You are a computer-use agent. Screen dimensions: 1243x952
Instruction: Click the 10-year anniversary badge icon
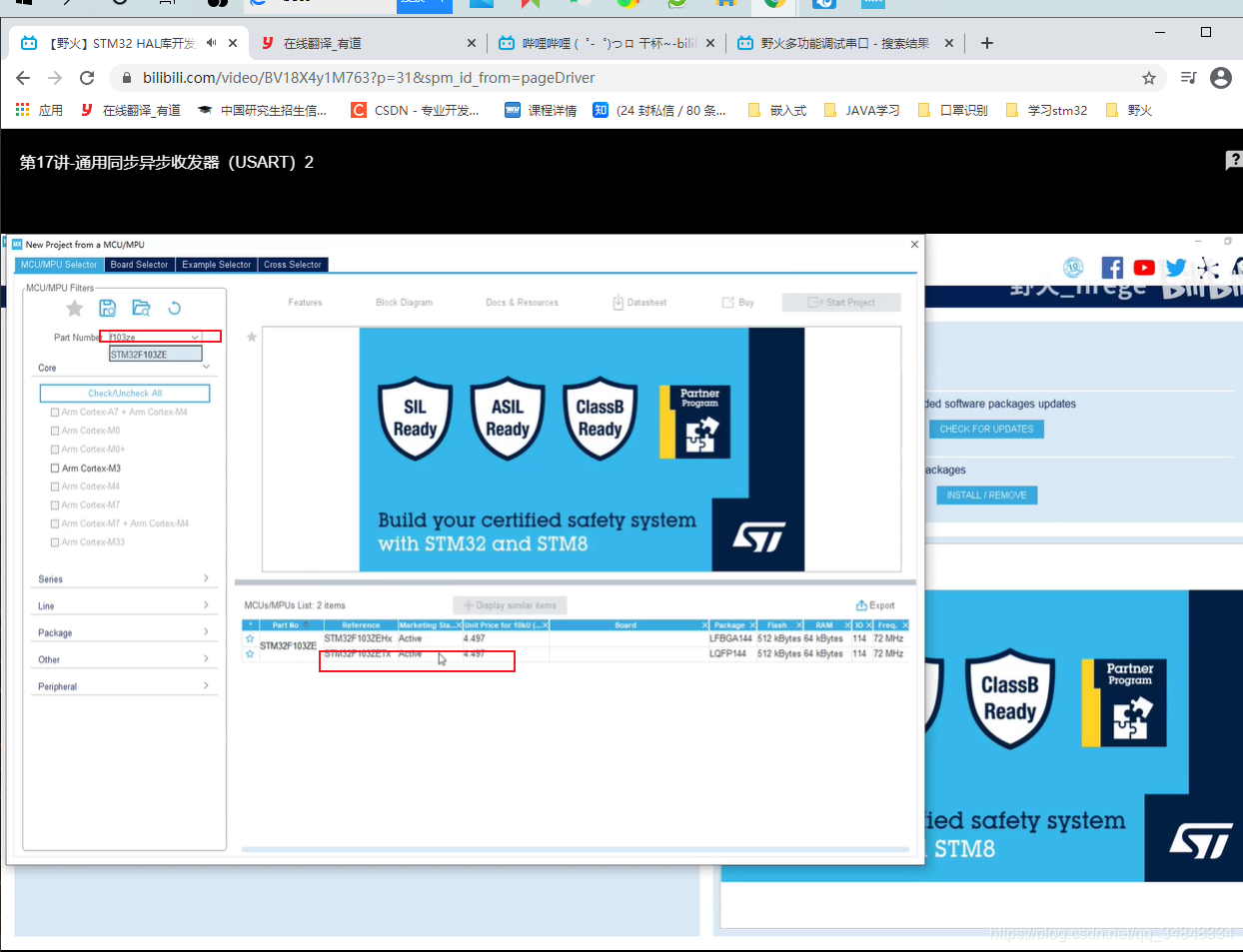[1074, 267]
